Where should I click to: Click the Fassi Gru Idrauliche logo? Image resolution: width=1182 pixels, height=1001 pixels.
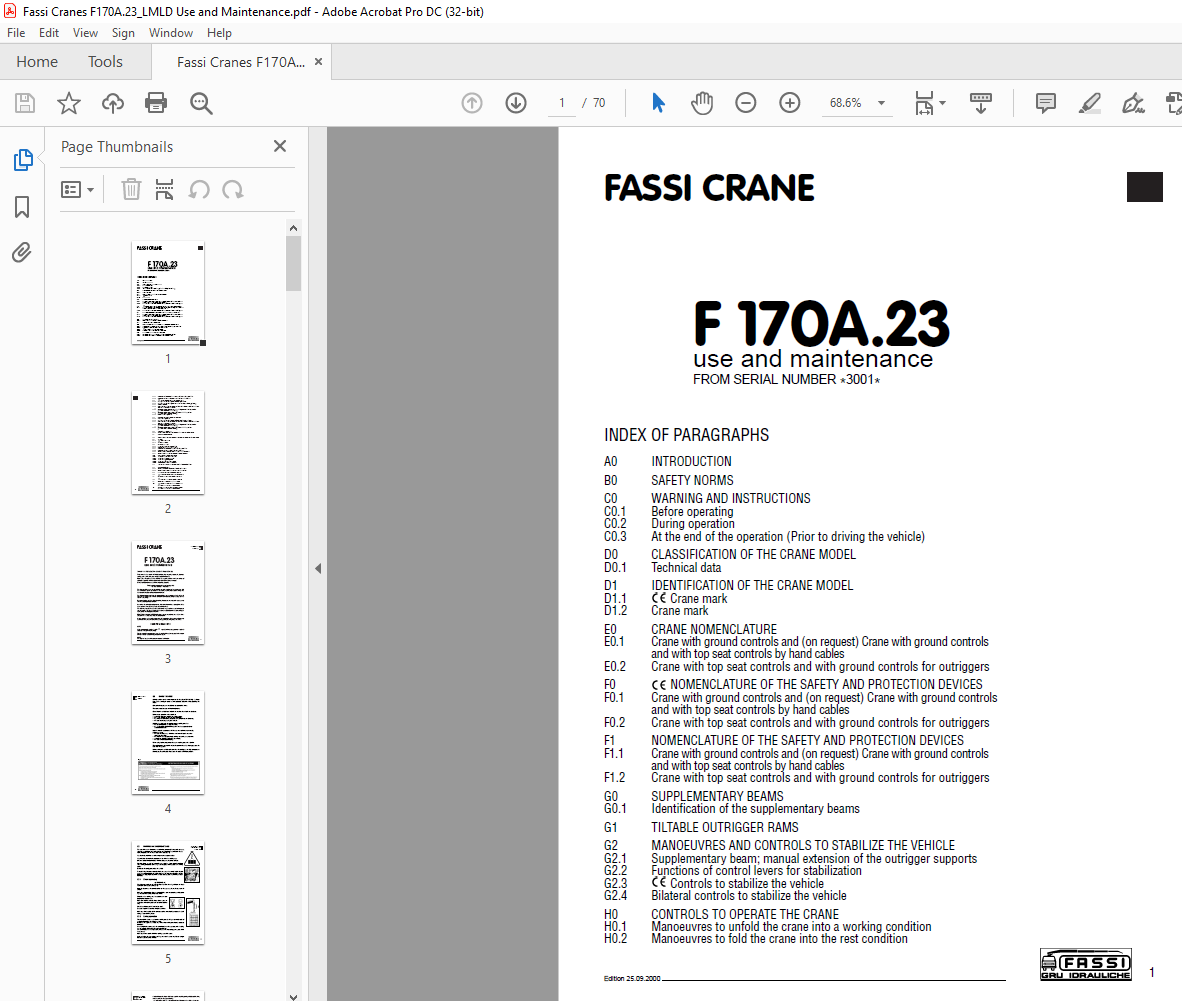click(x=1086, y=964)
